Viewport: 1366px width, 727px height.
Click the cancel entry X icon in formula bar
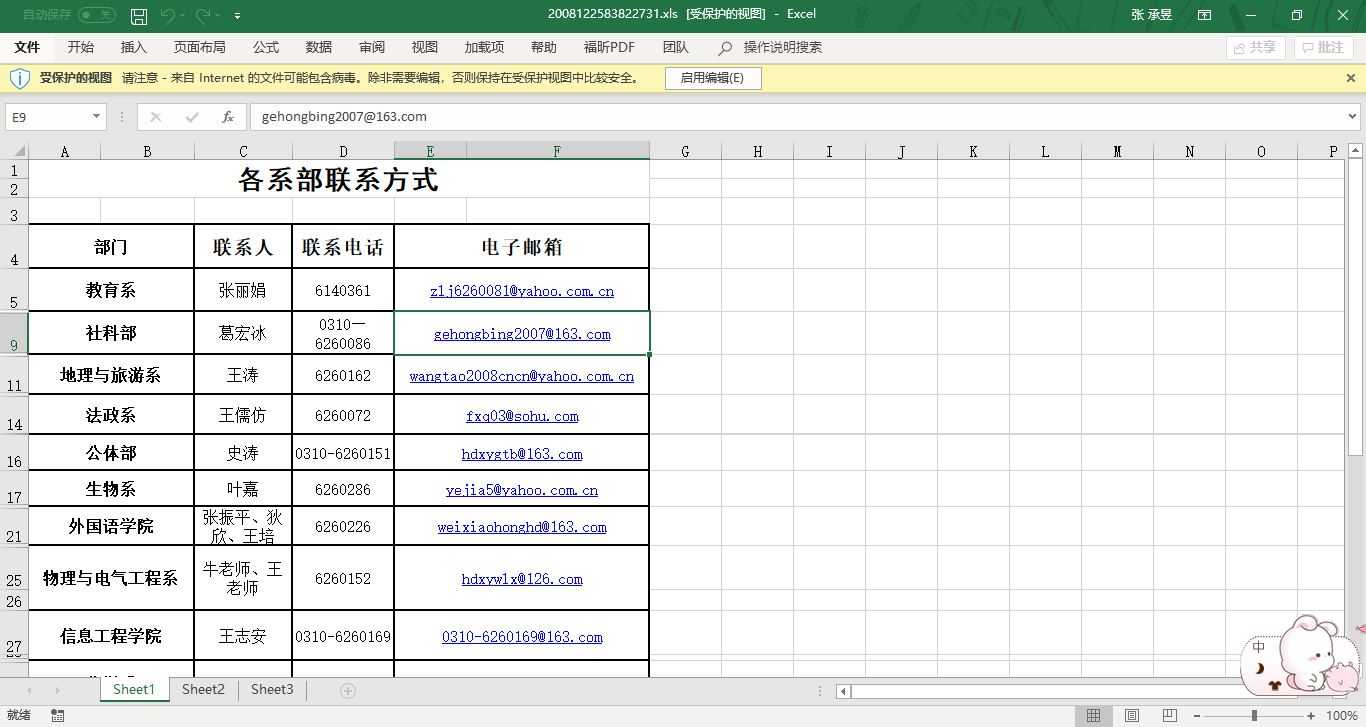(x=155, y=117)
